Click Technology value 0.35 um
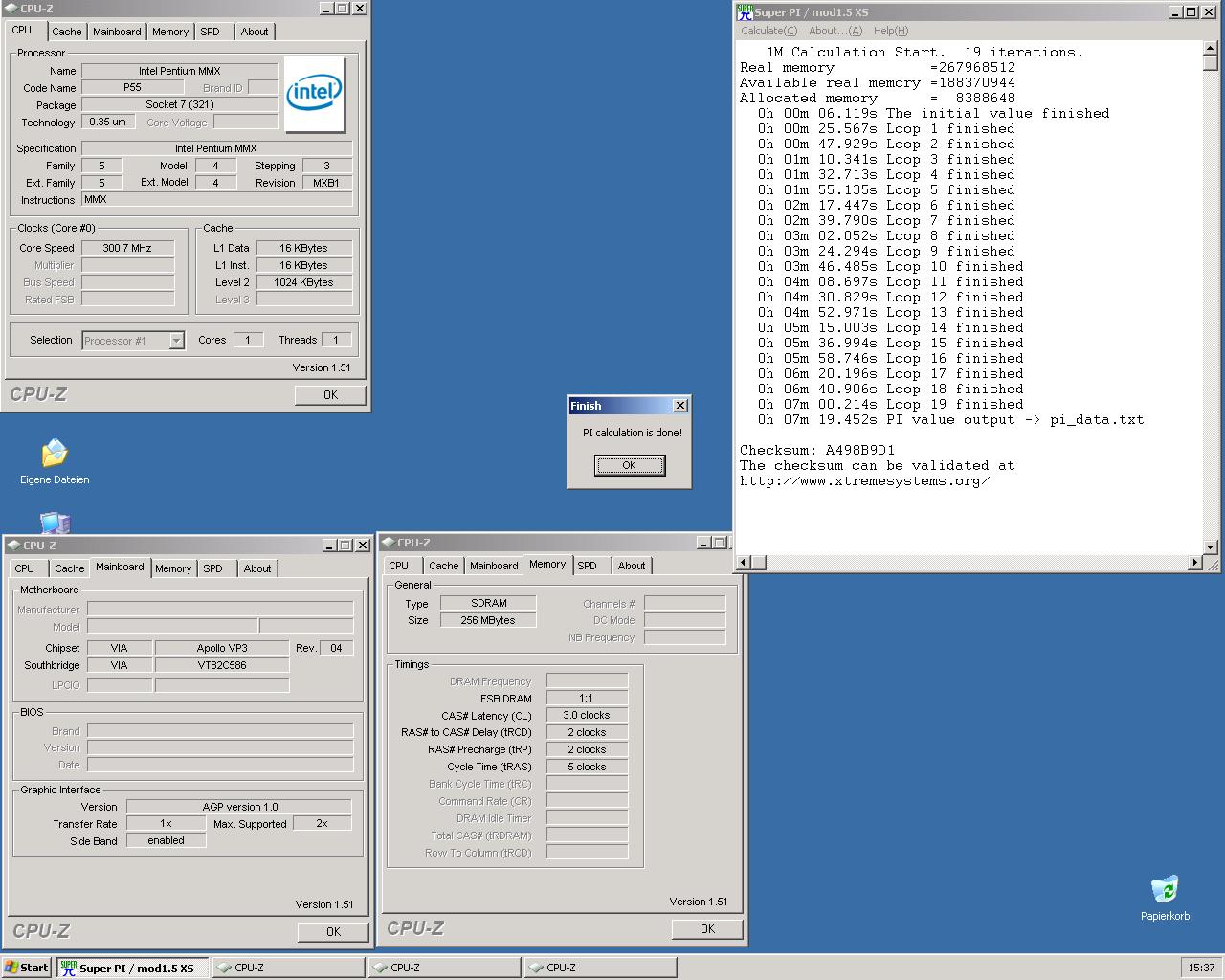The width and height of the screenshot is (1225, 980). pos(108,122)
